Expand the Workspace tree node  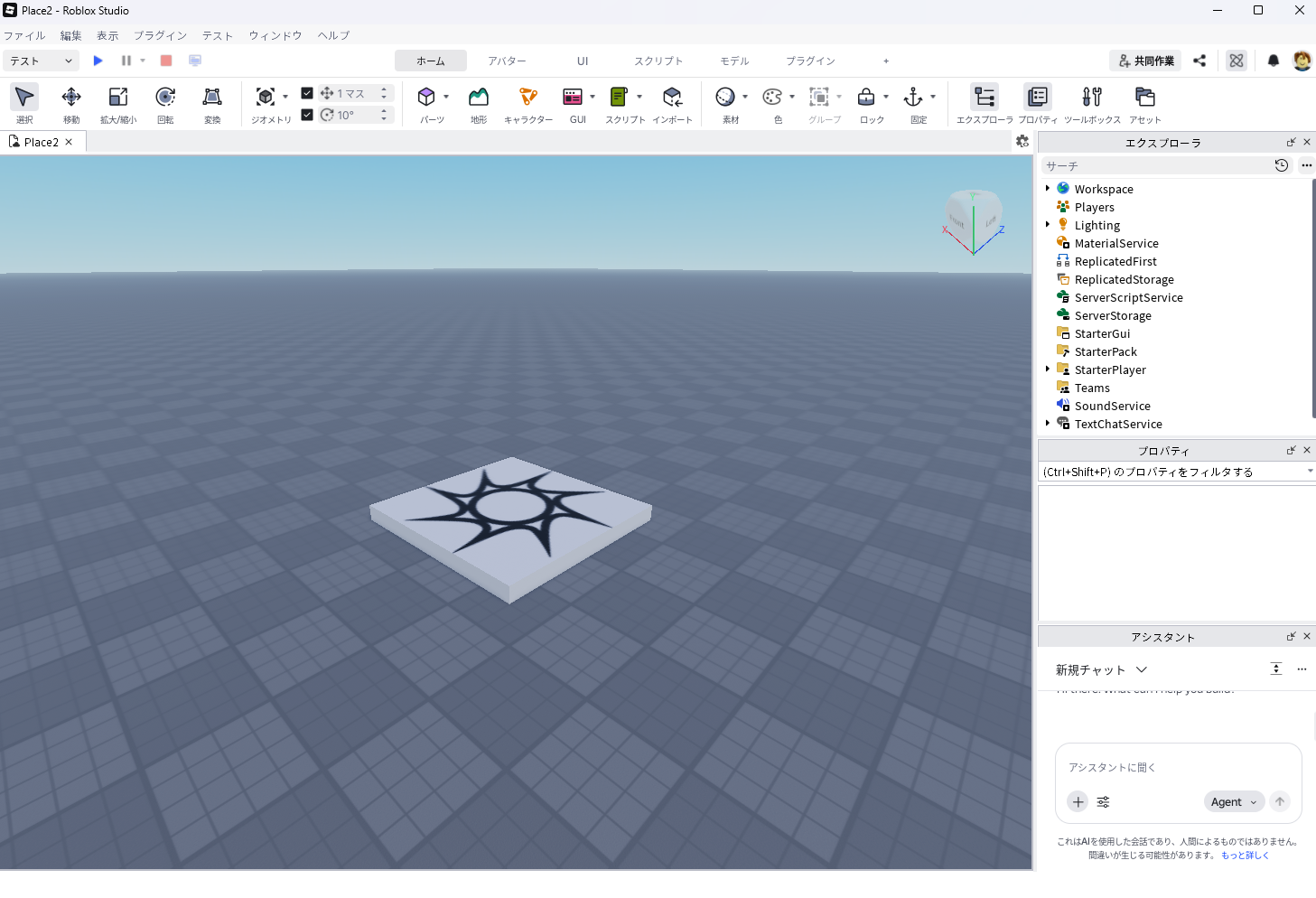point(1048,189)
